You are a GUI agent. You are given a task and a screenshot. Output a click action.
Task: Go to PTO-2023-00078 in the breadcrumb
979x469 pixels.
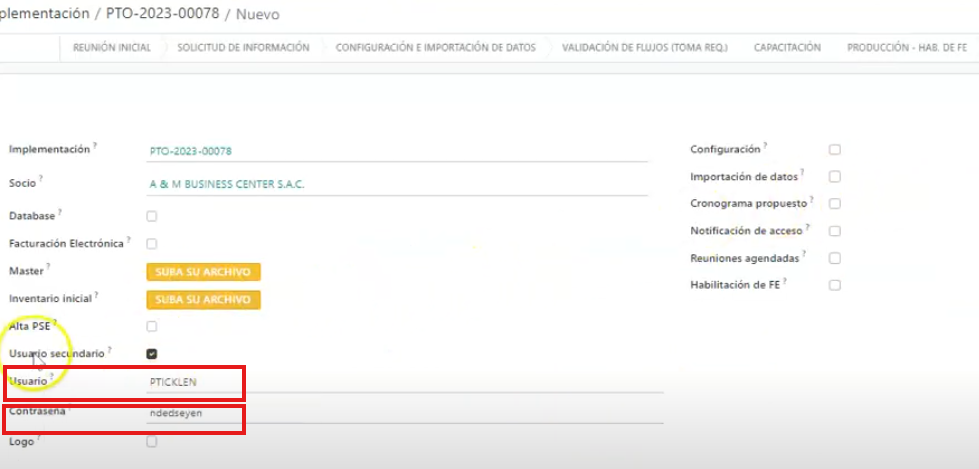pos(162,14)
